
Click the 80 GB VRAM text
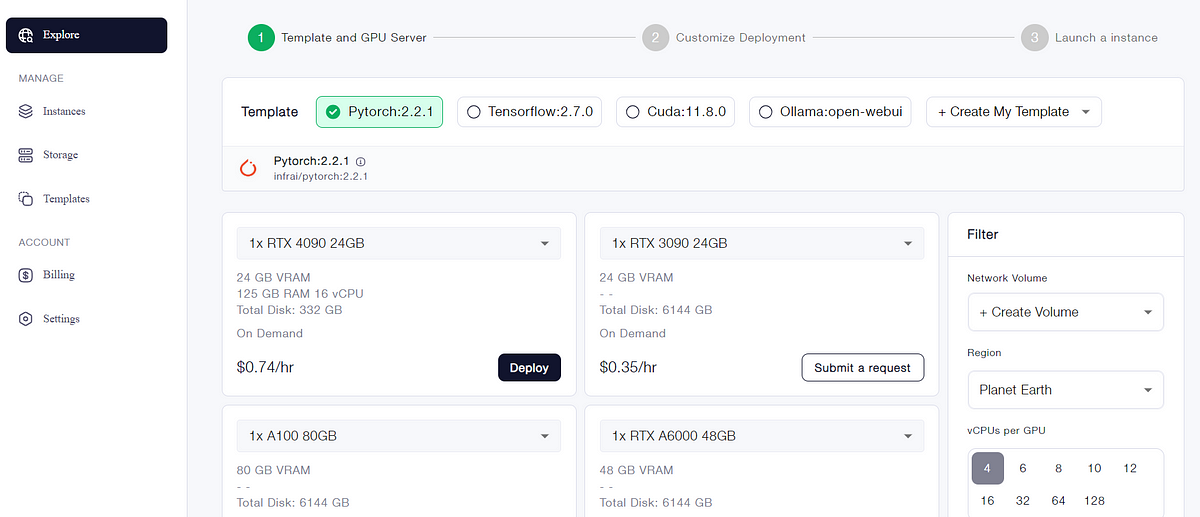[x=273, y=470]
